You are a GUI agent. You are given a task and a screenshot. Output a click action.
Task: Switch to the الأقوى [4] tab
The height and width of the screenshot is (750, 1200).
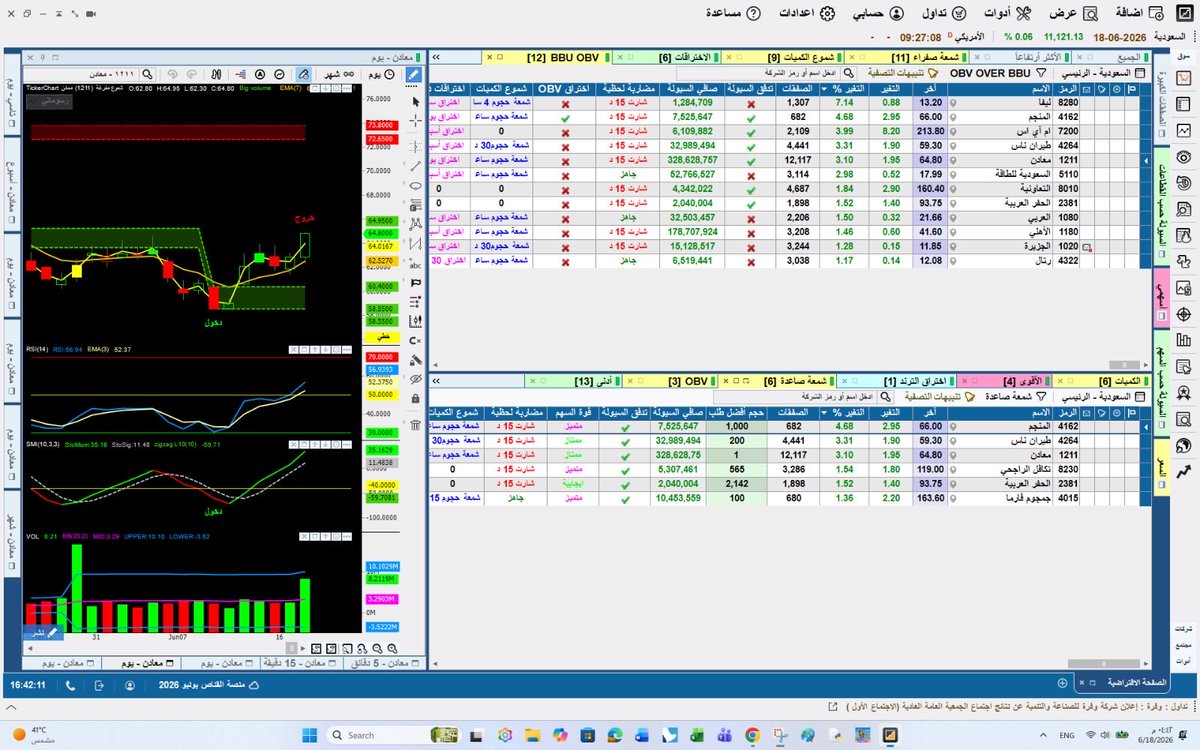point(1002,382)
